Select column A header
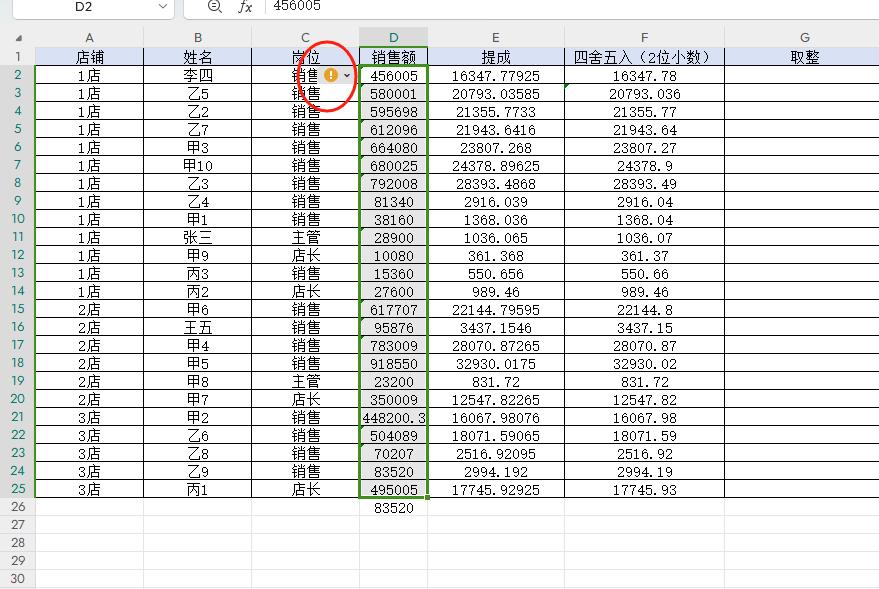879x589 pixels. [89, 38]
